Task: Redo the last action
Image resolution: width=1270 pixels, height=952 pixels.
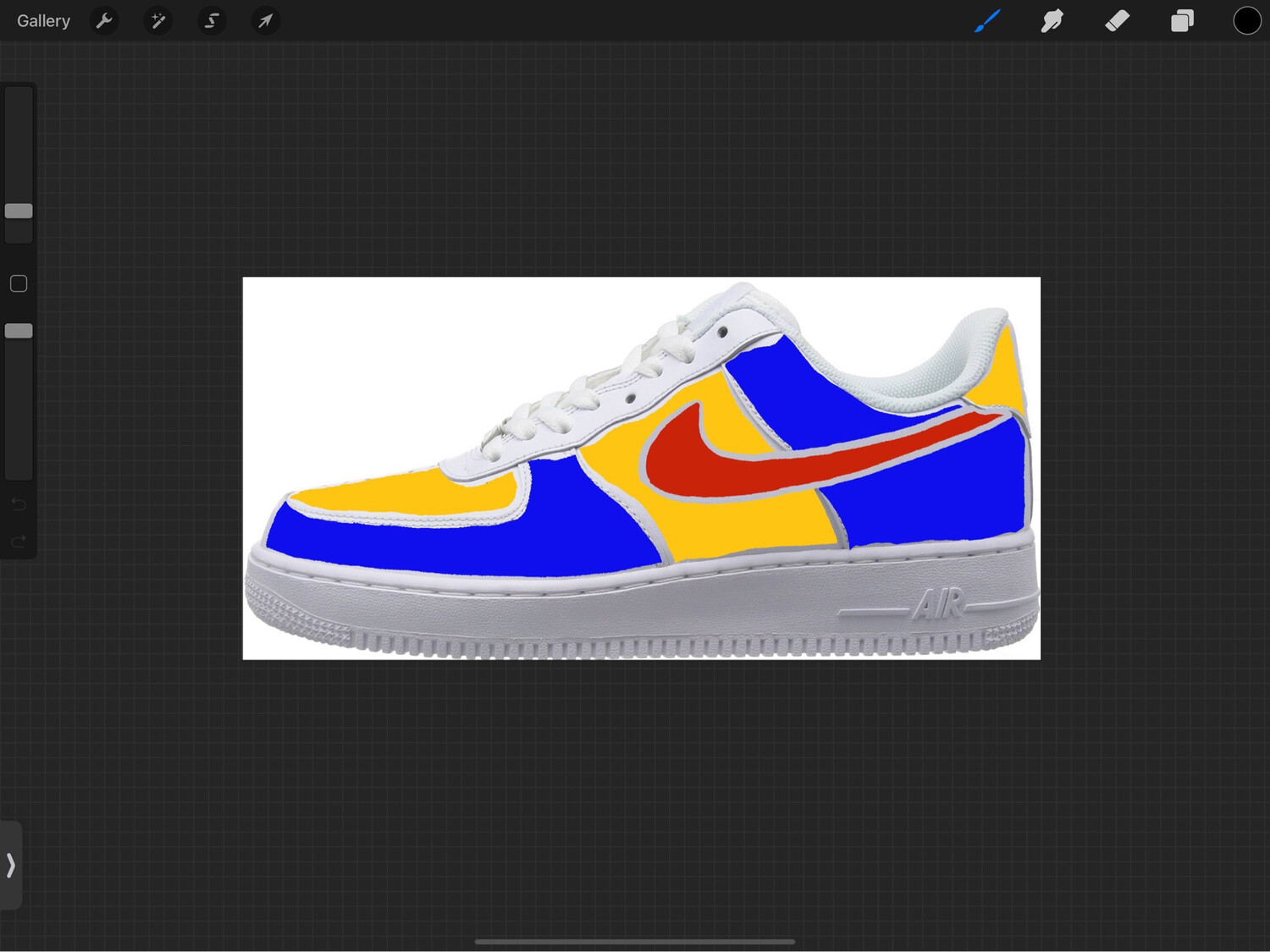Action: tap(19, 541)
